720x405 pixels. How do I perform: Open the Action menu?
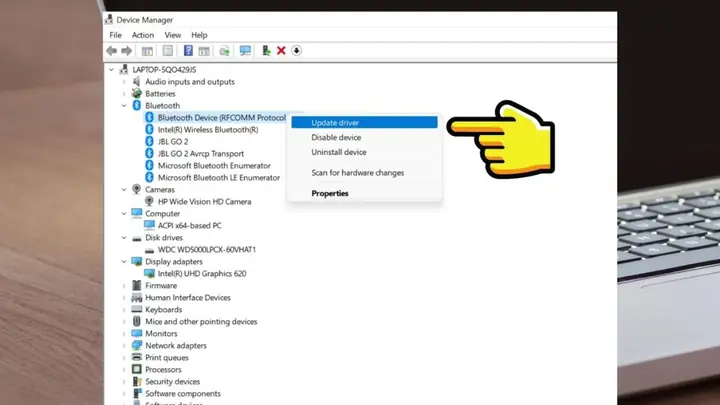point(143,35)
